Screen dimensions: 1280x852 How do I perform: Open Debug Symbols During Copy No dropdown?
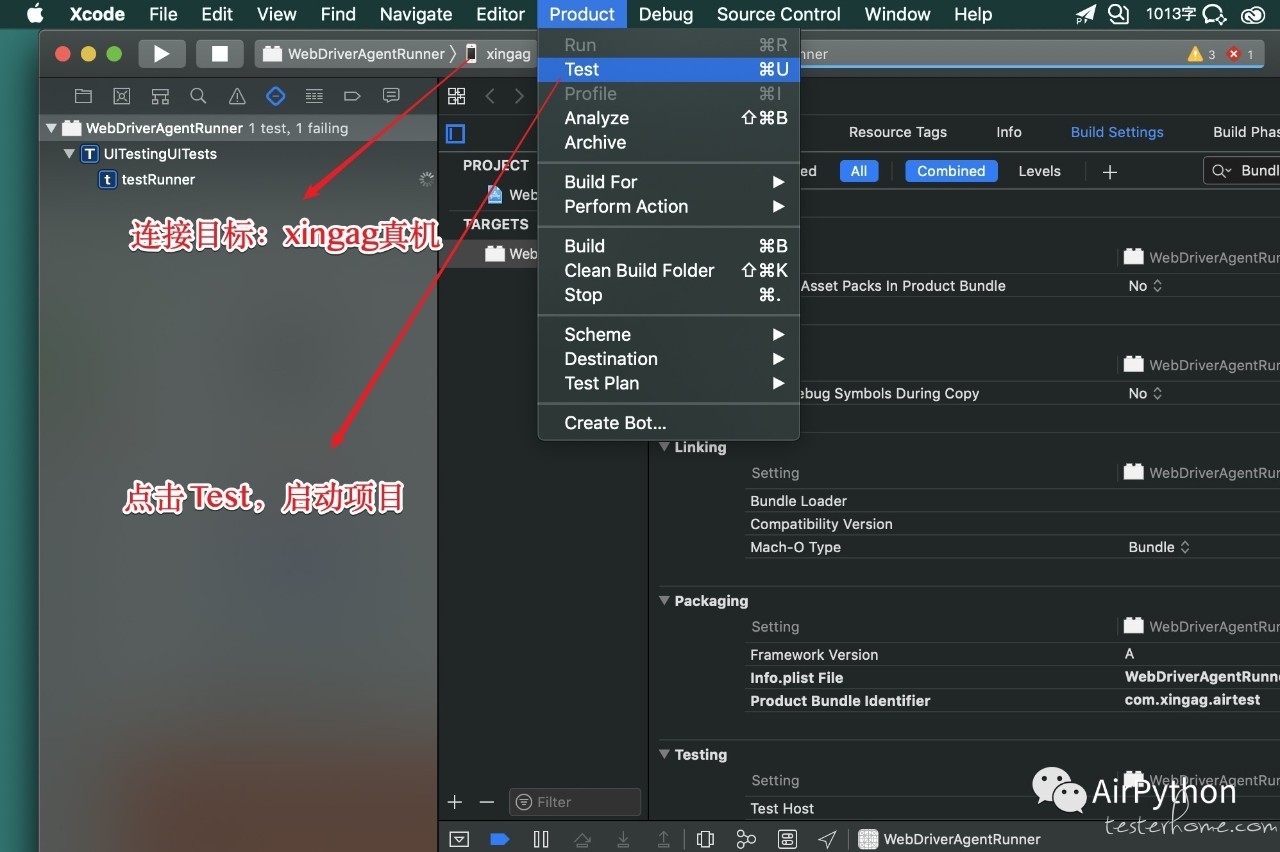(1145, 394)
